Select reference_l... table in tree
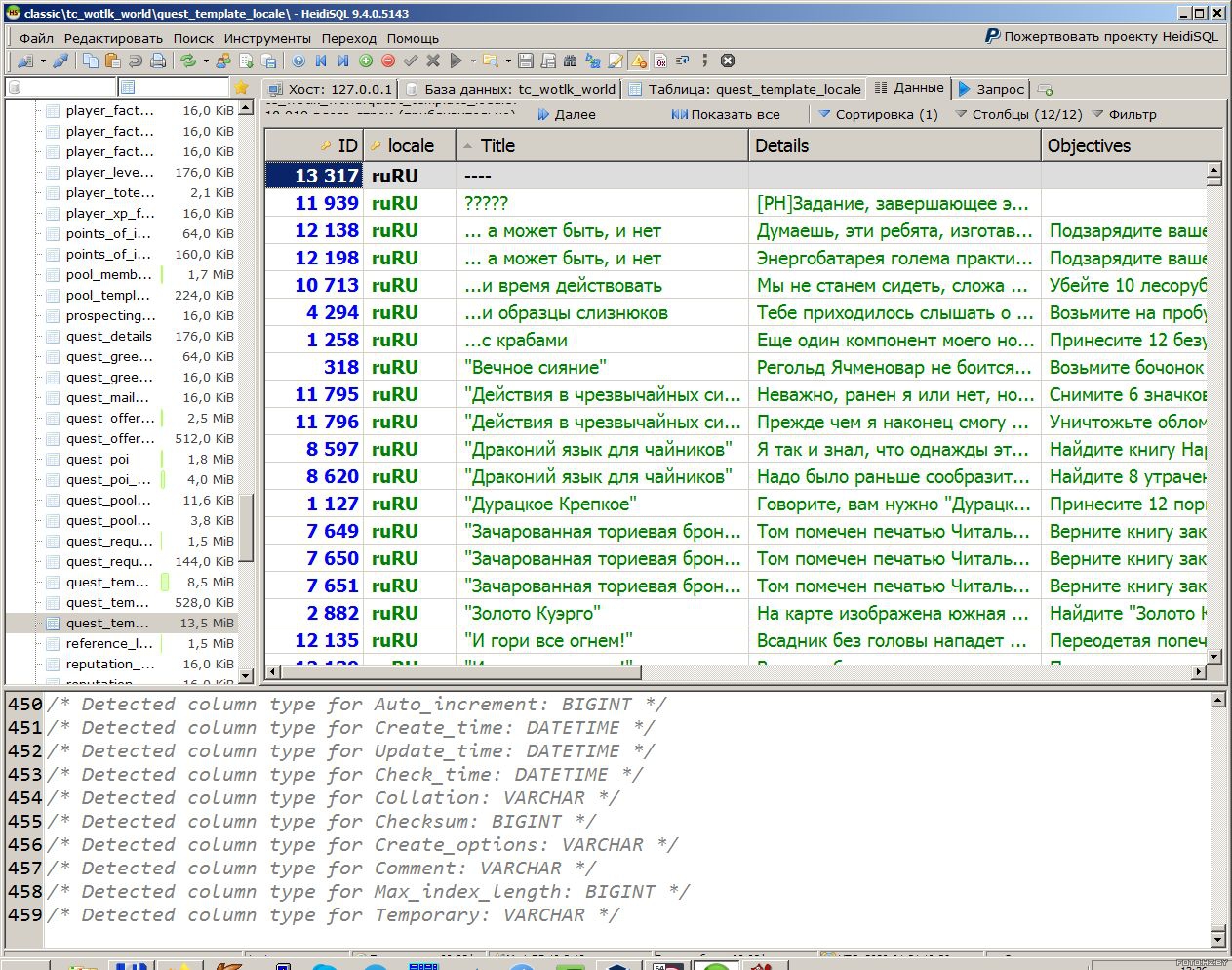The image size is (1232, 970). pyautogui.click(x=109, y=643)
